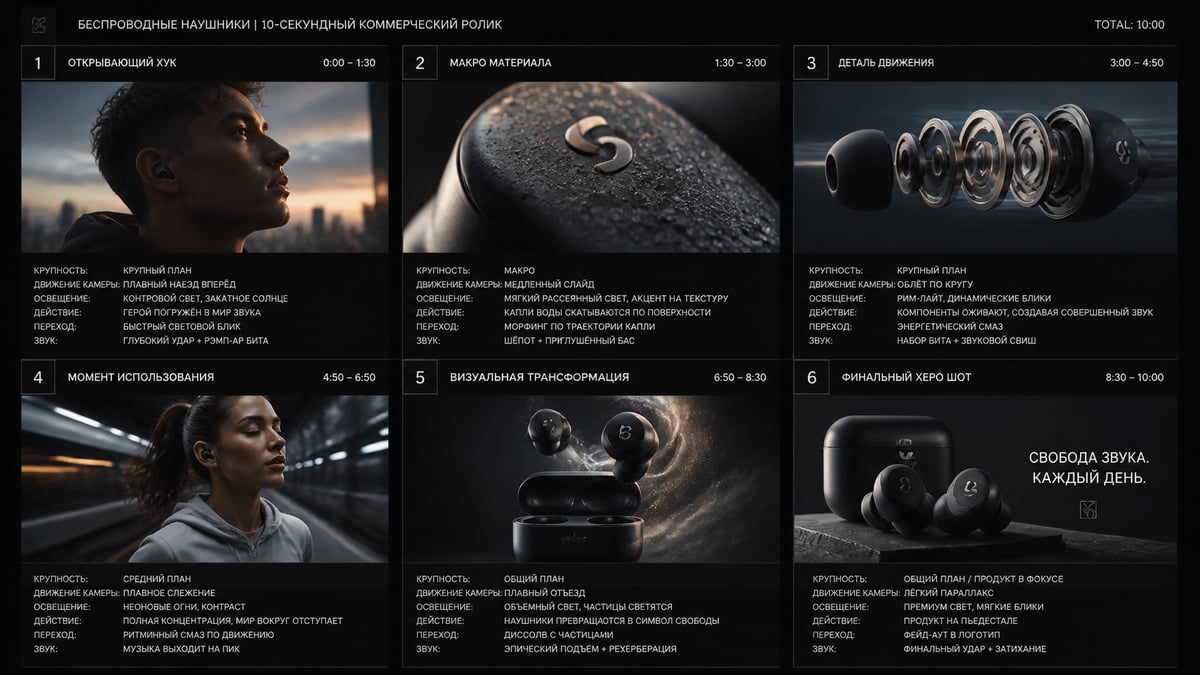Click the text ШЁПОТ + ПРИГЛУШЁННЫЙ БАС
1200x675 pixels.
click(569, 340)
